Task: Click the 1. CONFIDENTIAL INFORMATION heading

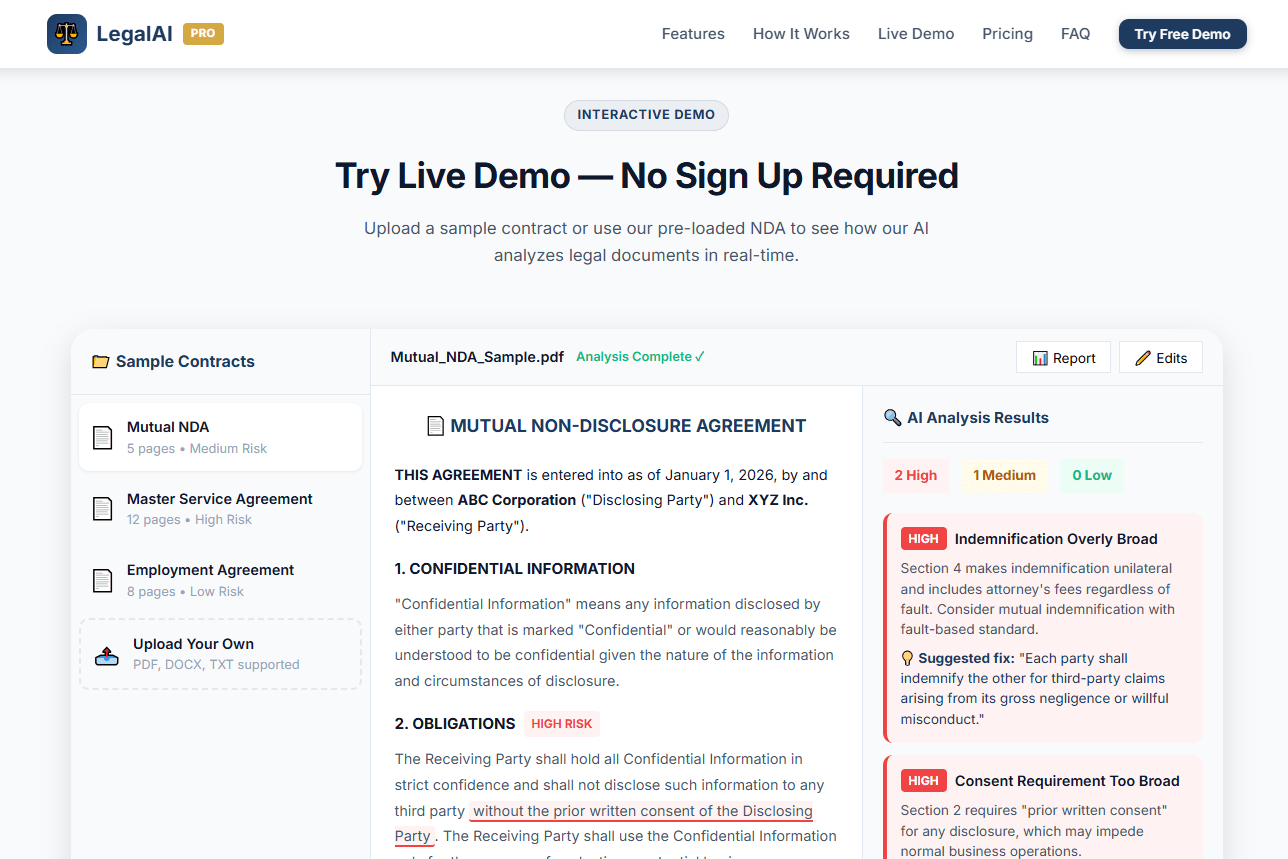Action: point(515,569)
